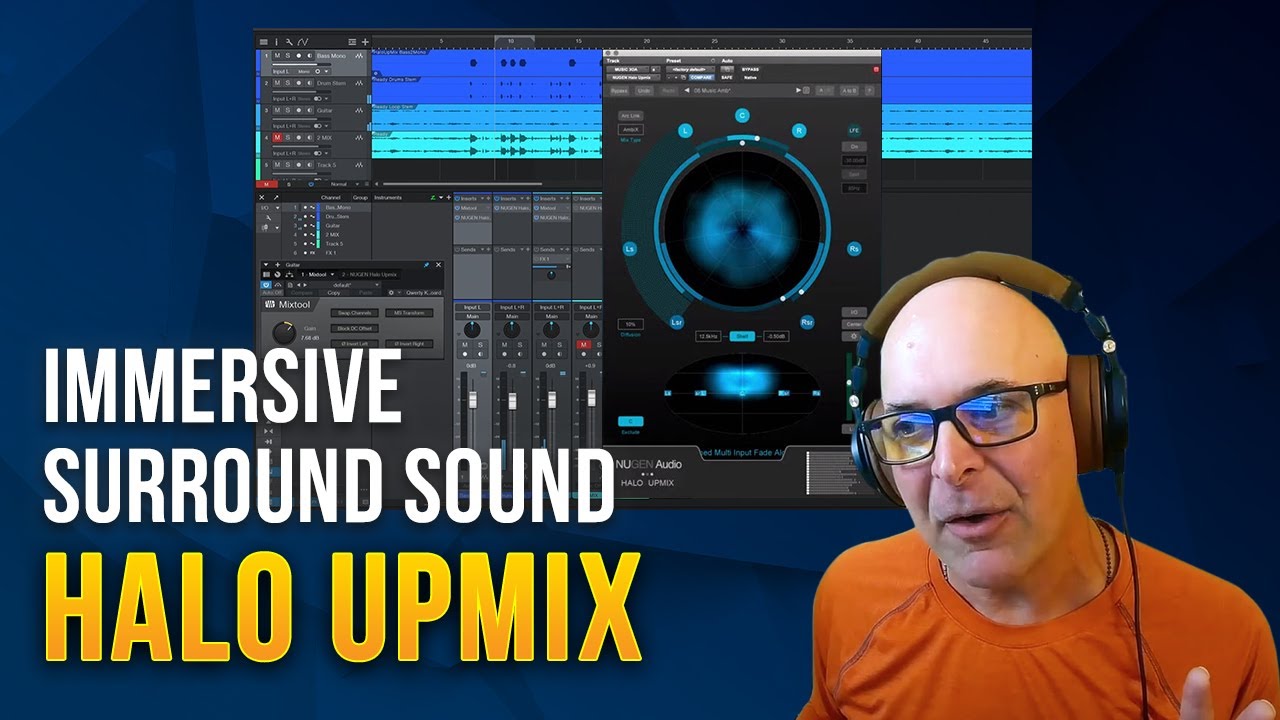Open Halo Upmix settings gear icon
The height and width of the screenshot is (720, 1280).
(x=854, y=336)
